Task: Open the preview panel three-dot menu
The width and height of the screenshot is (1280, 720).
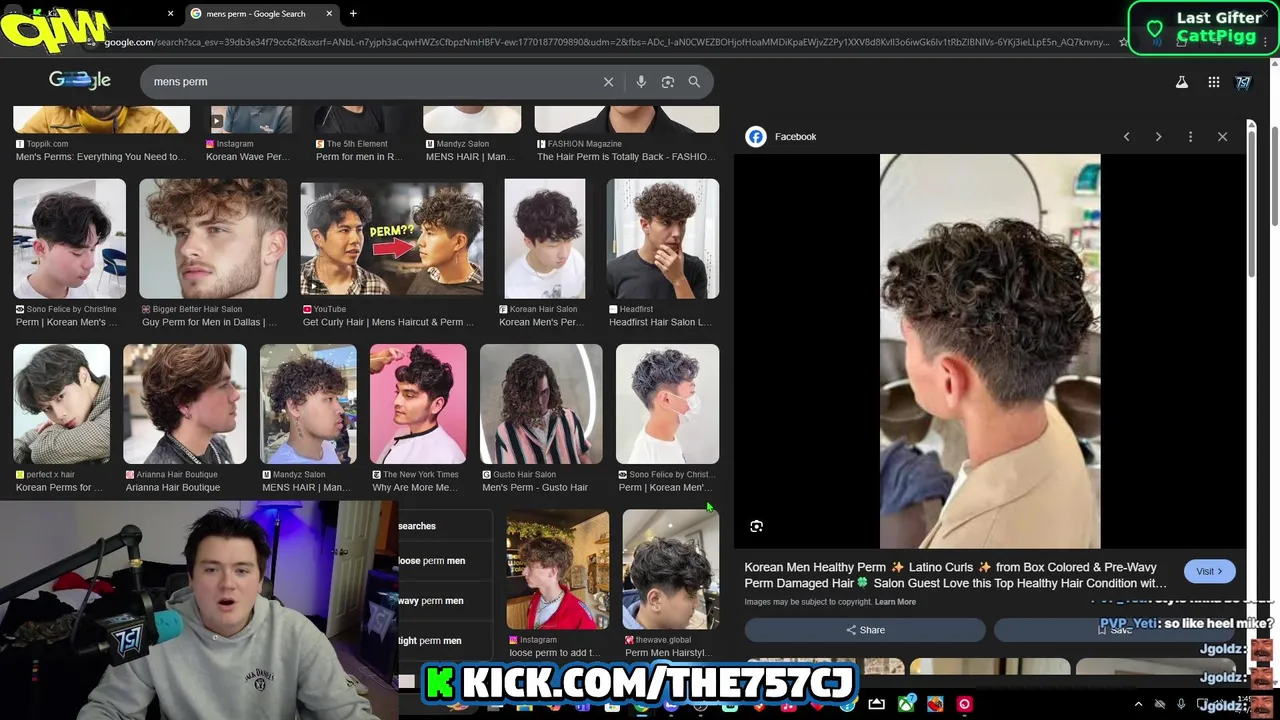Action: coord(1190,137)
